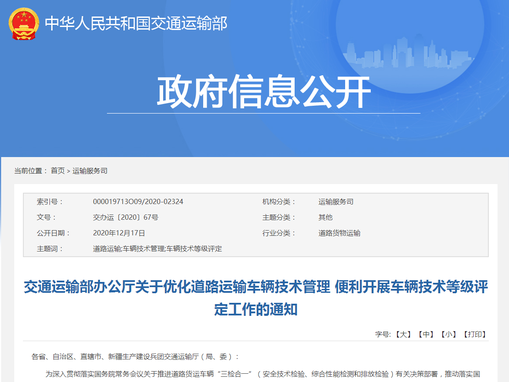Click the 主题词 label

coord(49,249)
